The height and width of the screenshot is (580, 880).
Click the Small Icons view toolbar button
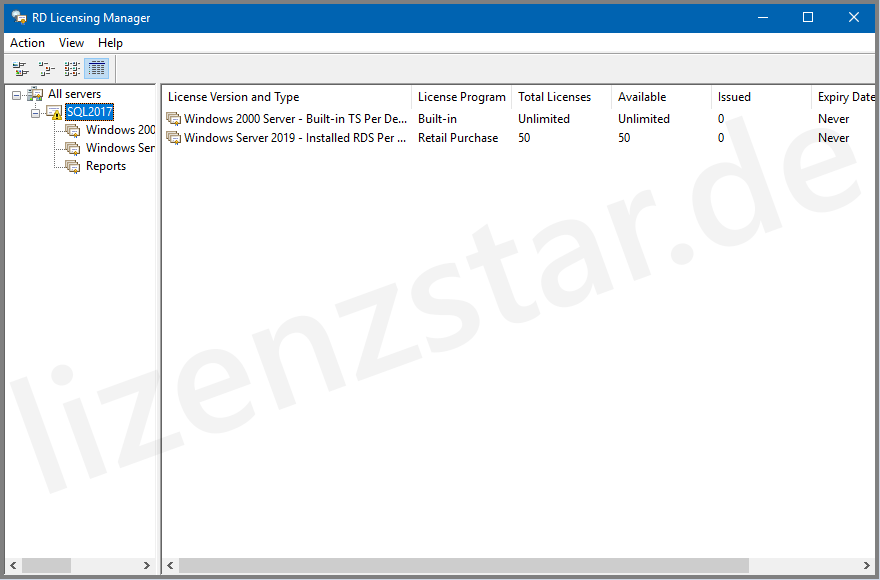pyautogui.click(x=46, y=69)
